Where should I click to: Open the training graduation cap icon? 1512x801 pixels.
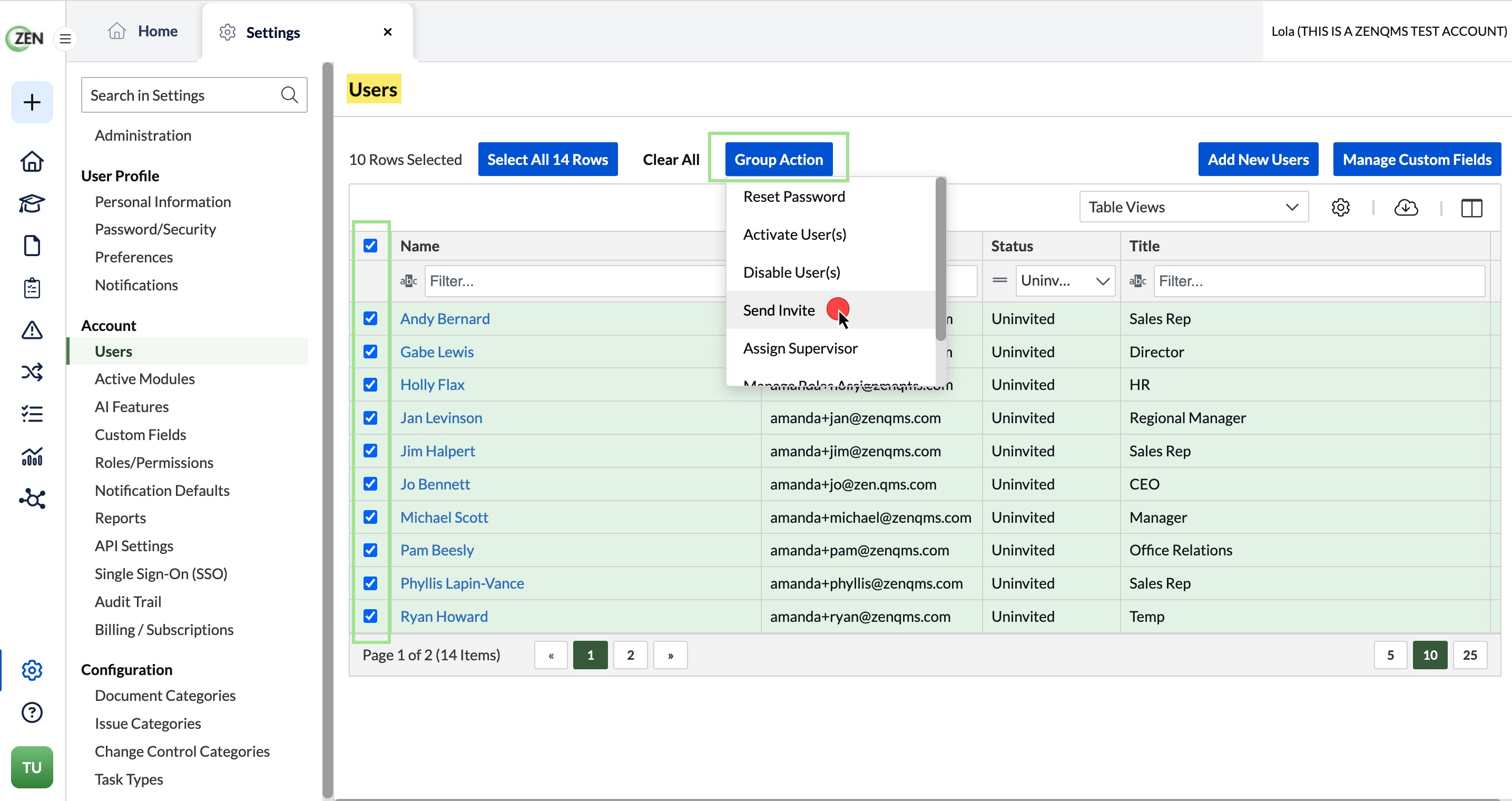(x=32, y=203)
